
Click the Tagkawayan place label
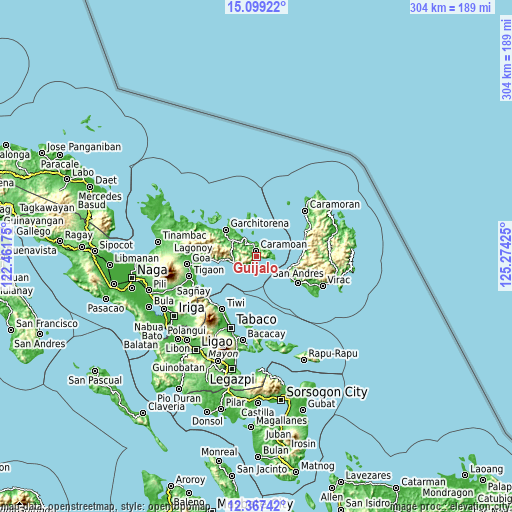[x=47, y=208]
